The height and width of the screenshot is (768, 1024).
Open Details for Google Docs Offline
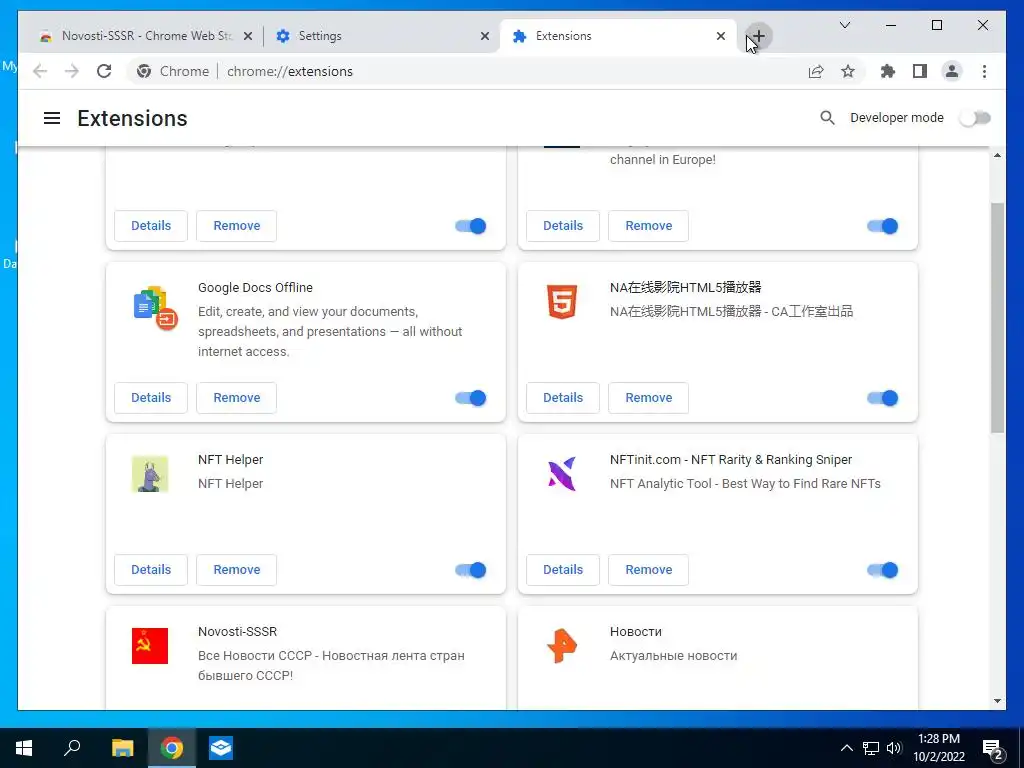151,398
